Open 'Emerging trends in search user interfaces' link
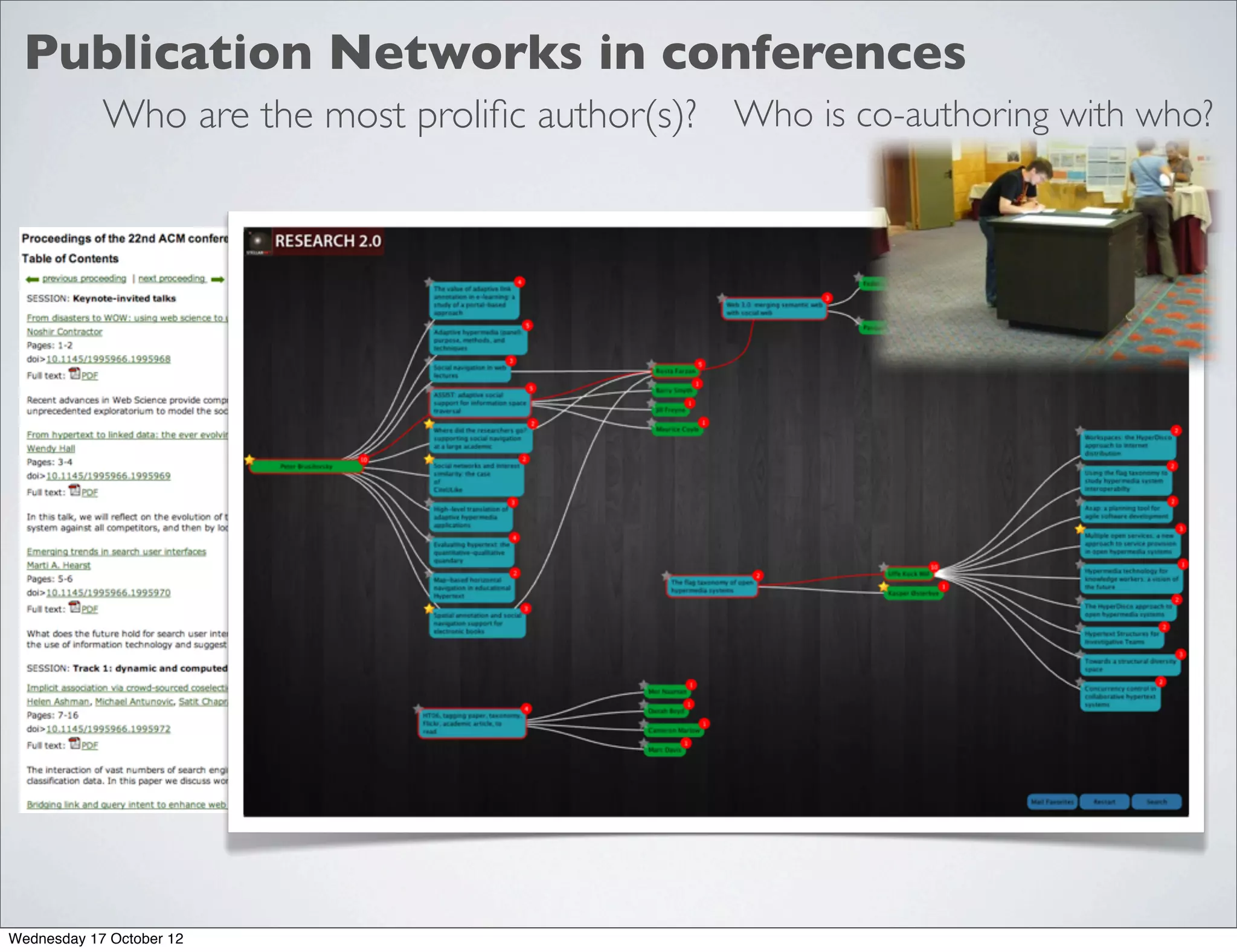 click(116, 552)
